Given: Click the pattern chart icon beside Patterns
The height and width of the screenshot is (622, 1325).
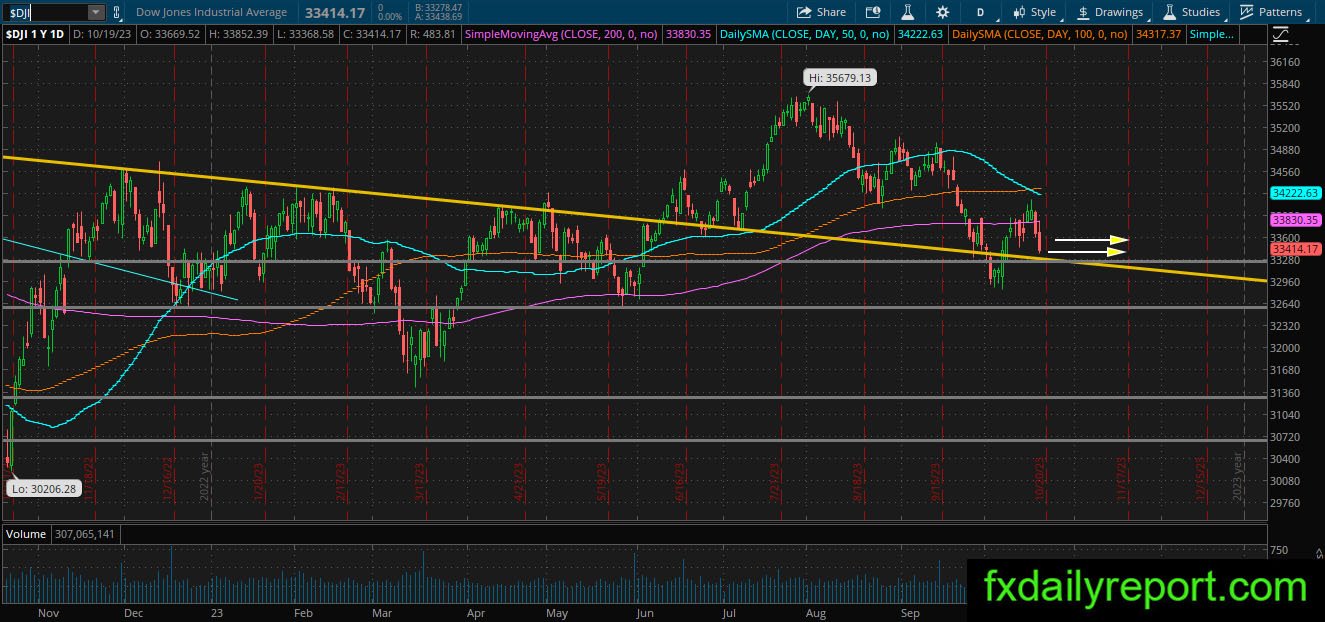Looking at the screenshot, I should [1246, 12].
